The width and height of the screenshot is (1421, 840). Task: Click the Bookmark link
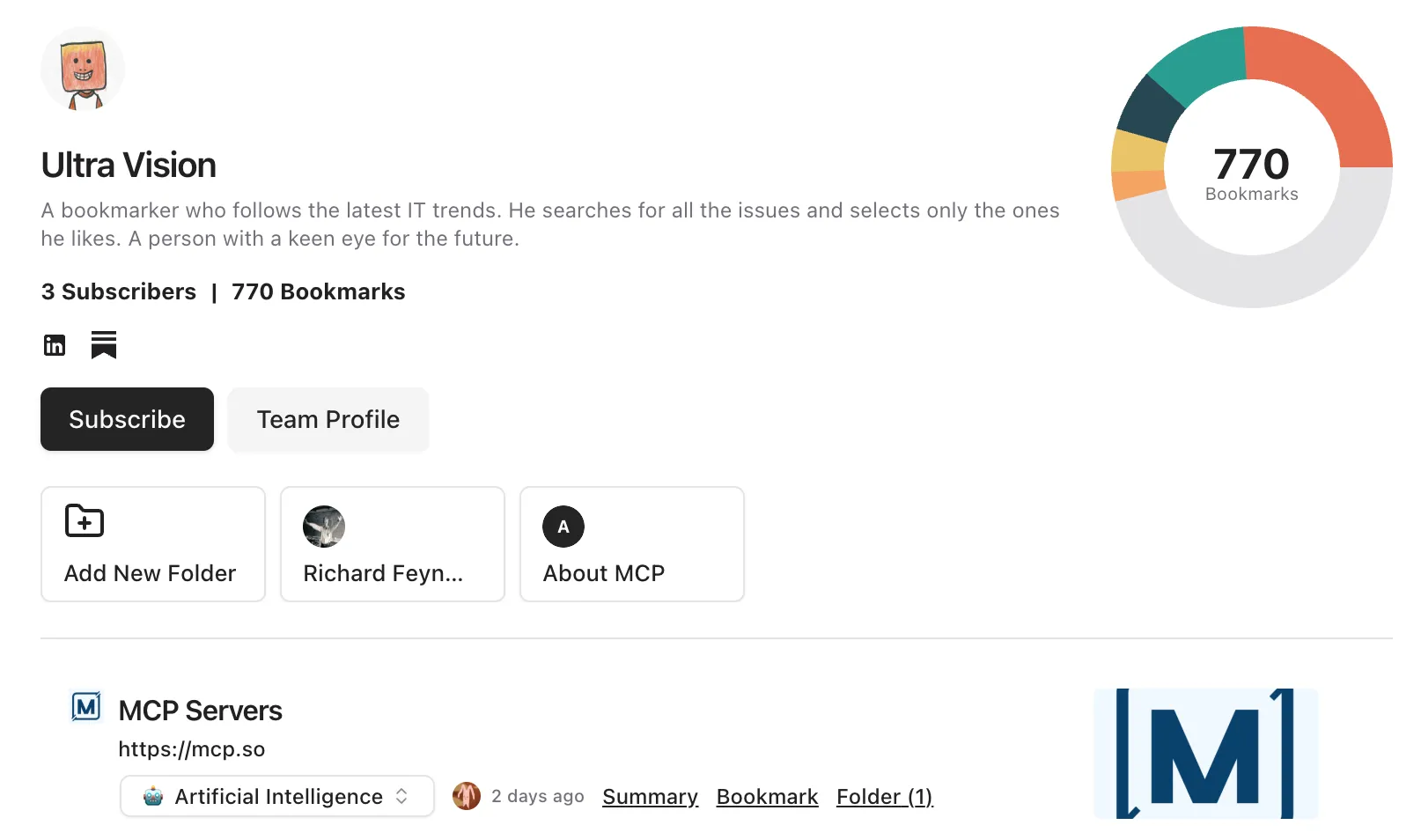[x=767, y=797]
